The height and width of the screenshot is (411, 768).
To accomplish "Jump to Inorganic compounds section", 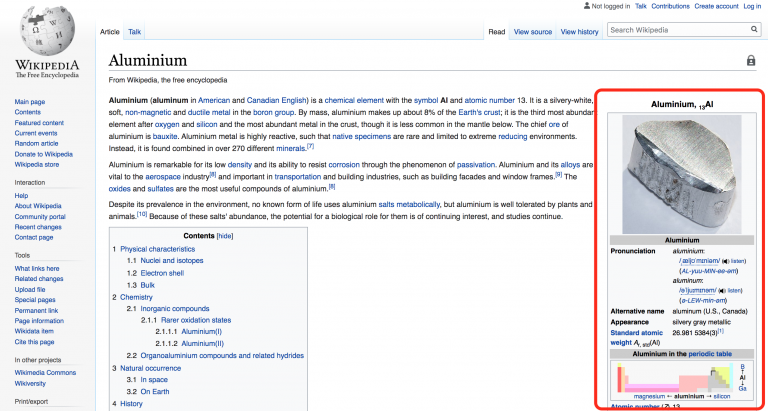I will (x=175, y=309).
